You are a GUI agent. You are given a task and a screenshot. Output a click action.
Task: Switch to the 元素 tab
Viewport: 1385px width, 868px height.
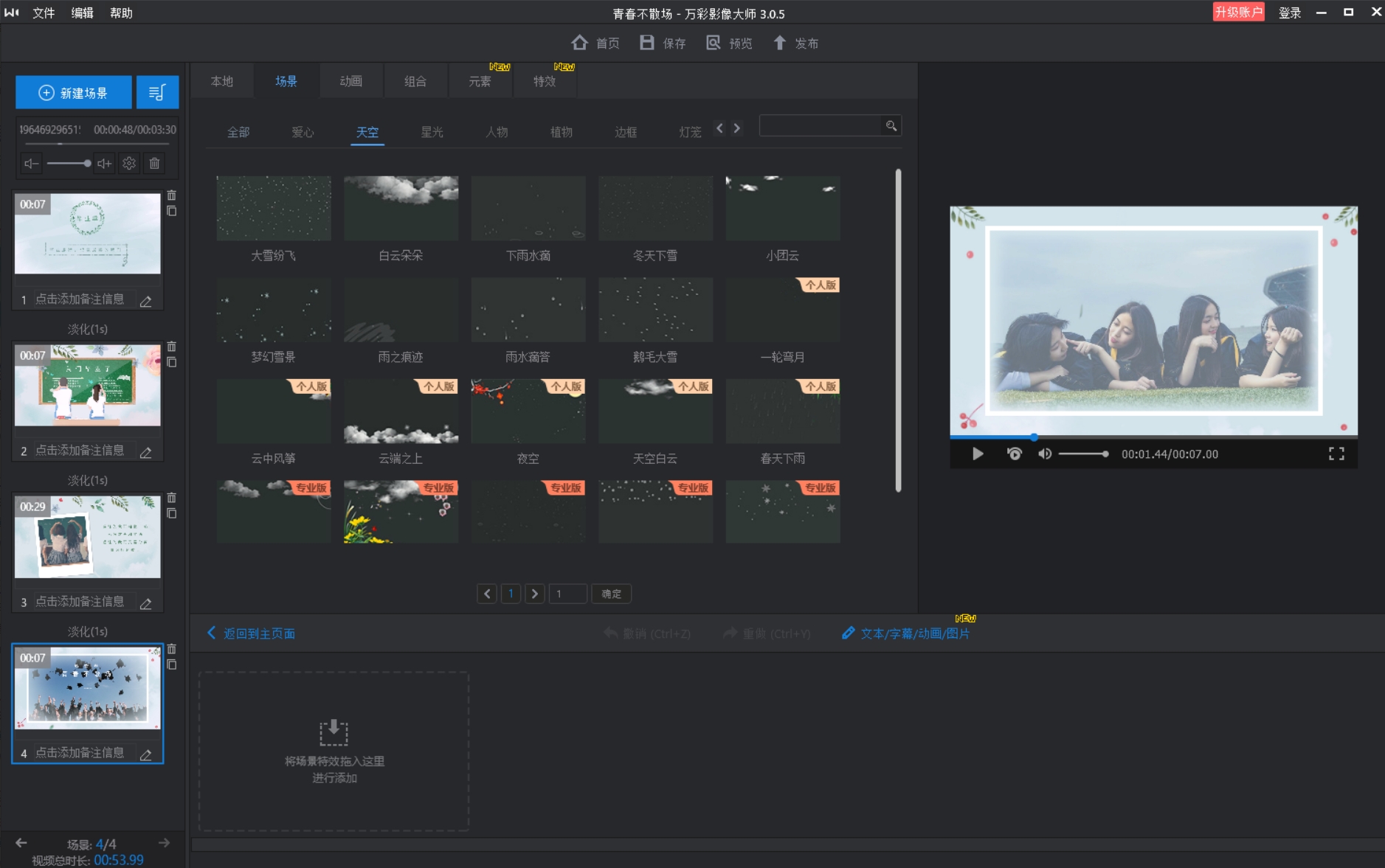pyautogui.click(x=480, y=81)
